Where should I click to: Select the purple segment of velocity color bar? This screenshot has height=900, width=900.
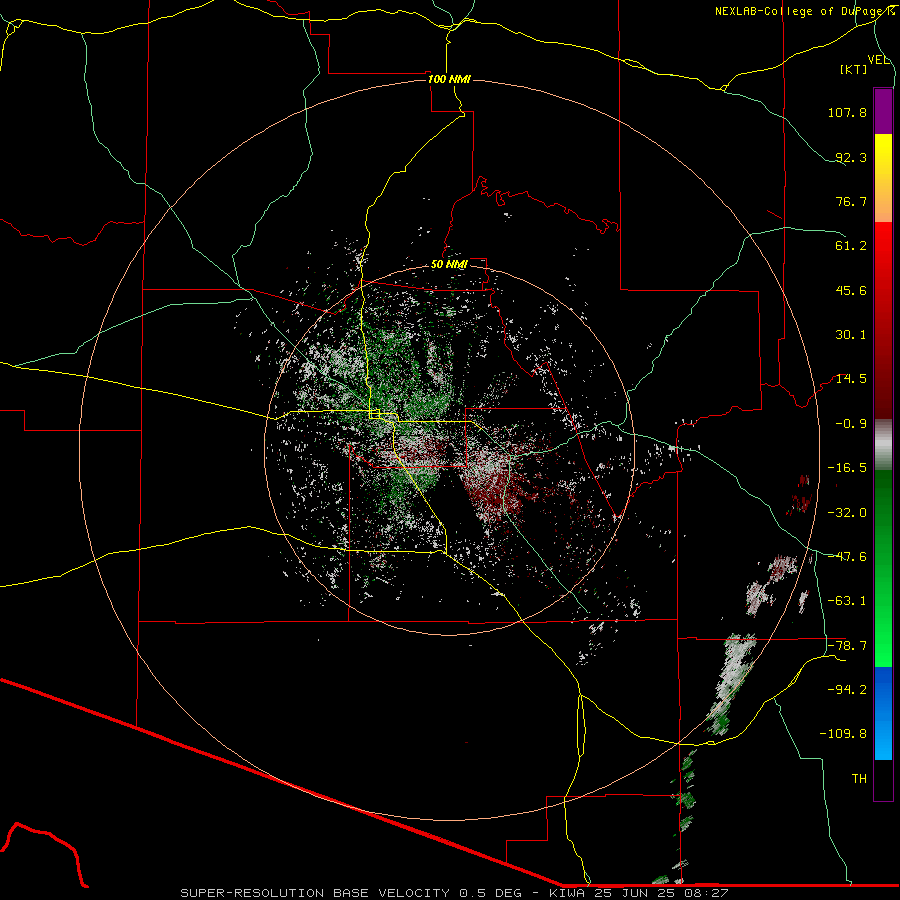[x=883, y=112]
